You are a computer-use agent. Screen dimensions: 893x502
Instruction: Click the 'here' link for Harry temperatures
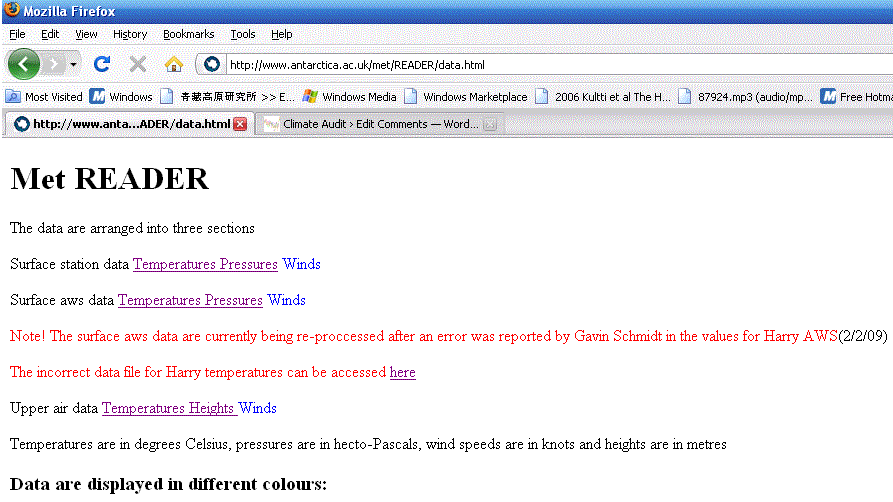point(402,372)
